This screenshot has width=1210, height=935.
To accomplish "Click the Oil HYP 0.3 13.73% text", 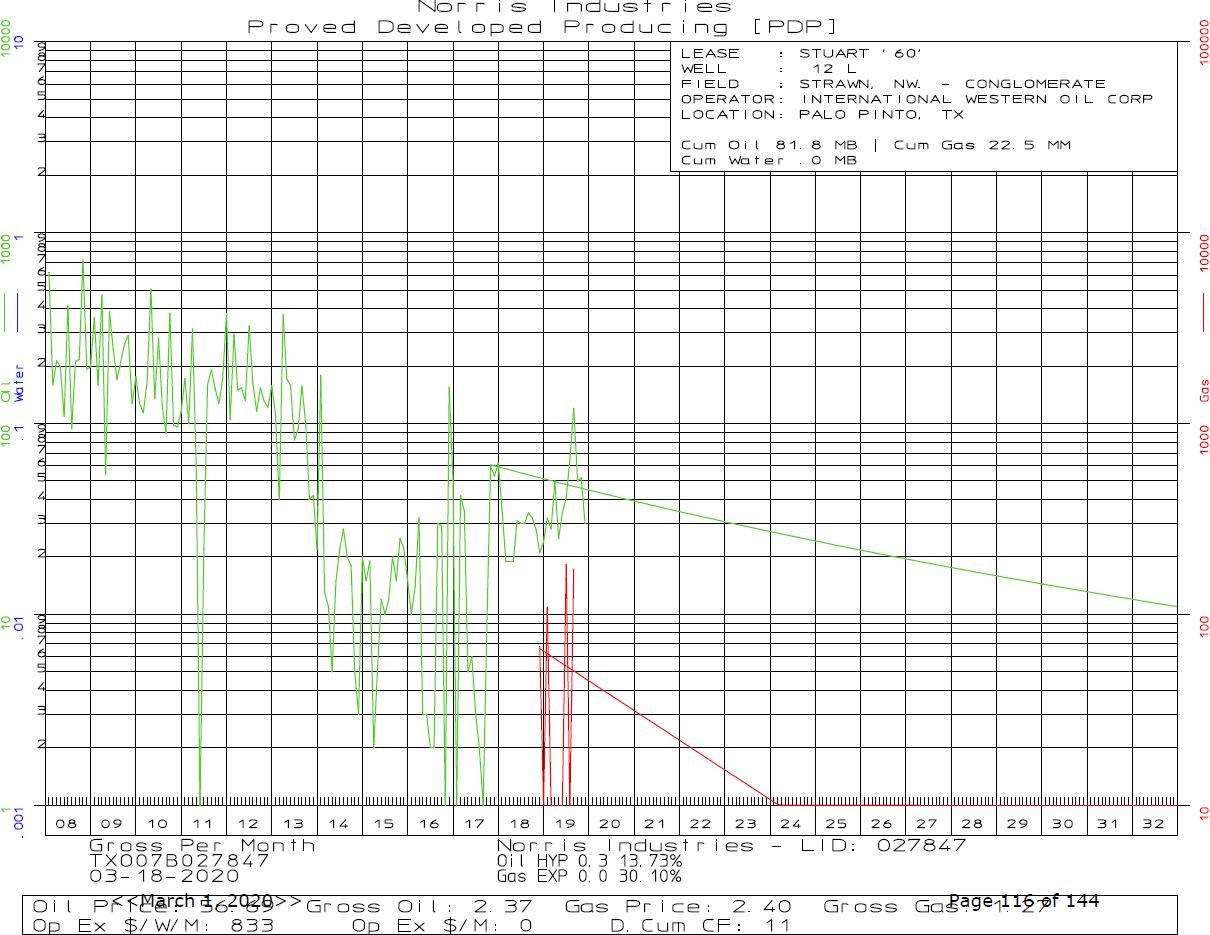I will point(589,860).
